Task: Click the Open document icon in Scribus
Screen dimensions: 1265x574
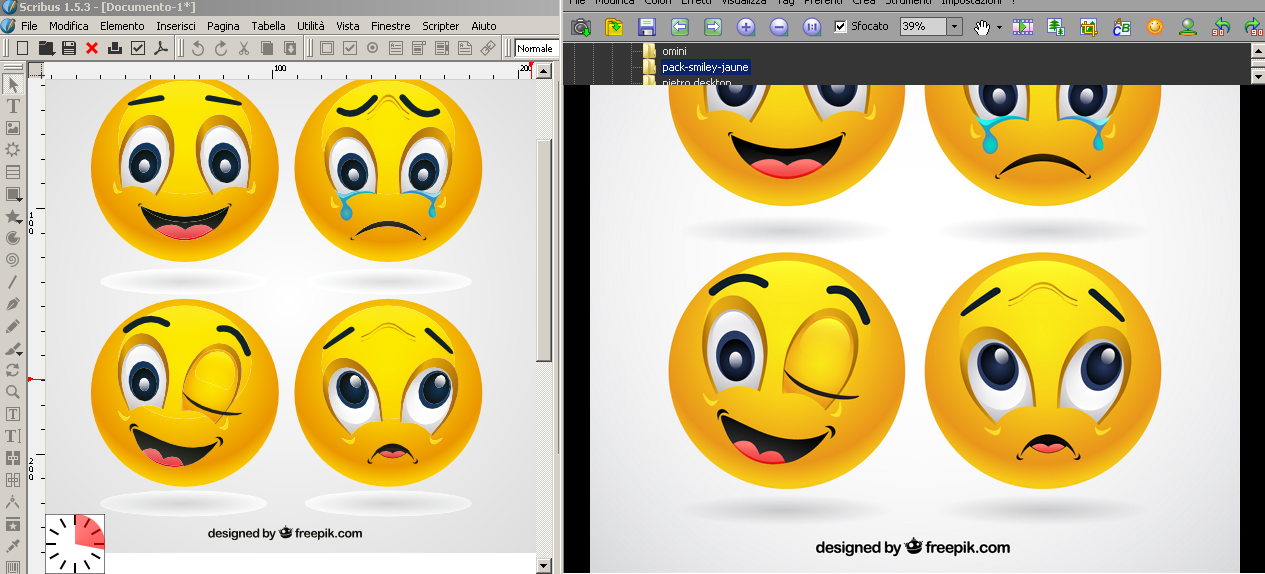Action: click(46, 47)
